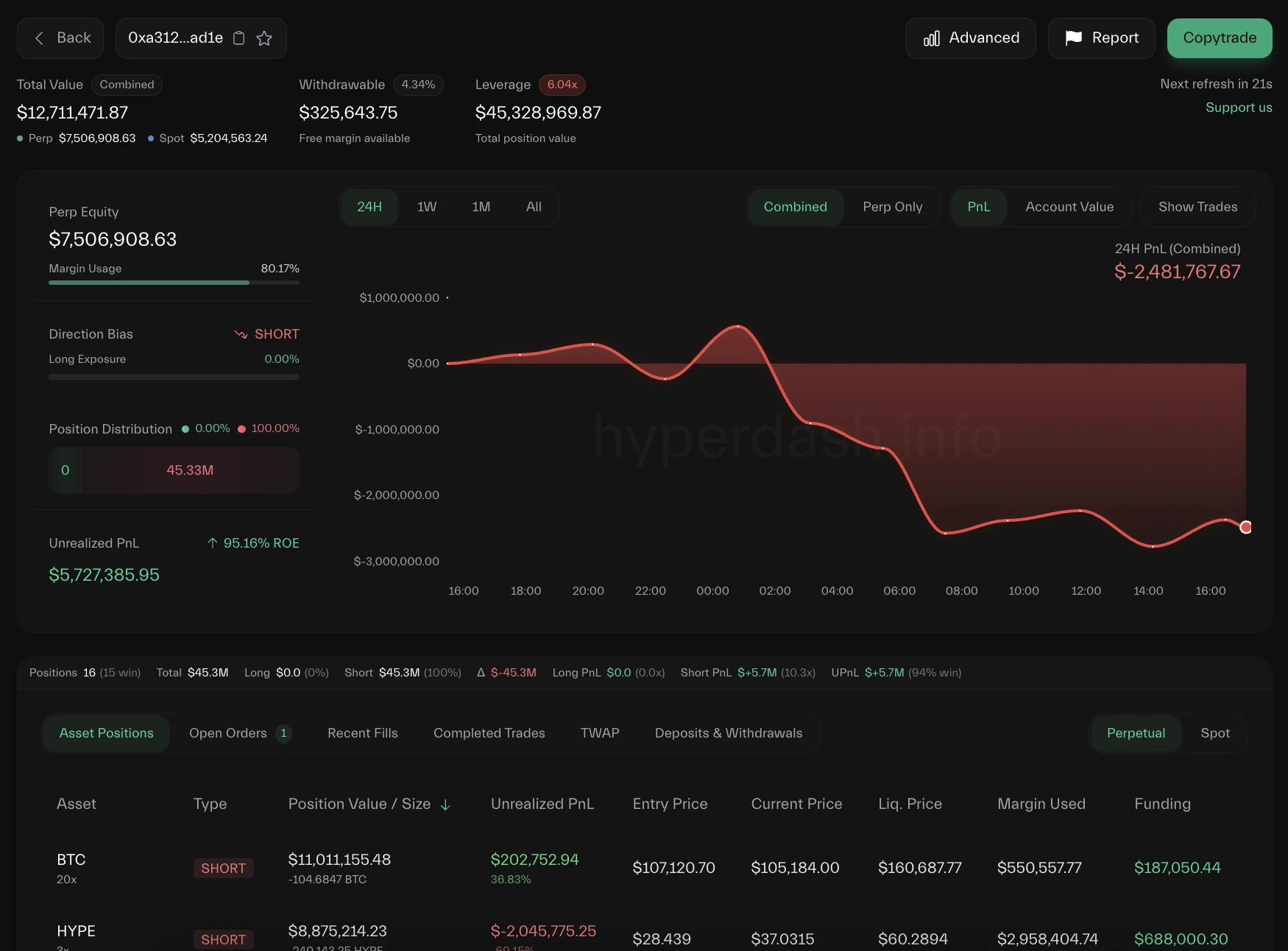Click the flag icon on the Report button

pos(1075,38)
